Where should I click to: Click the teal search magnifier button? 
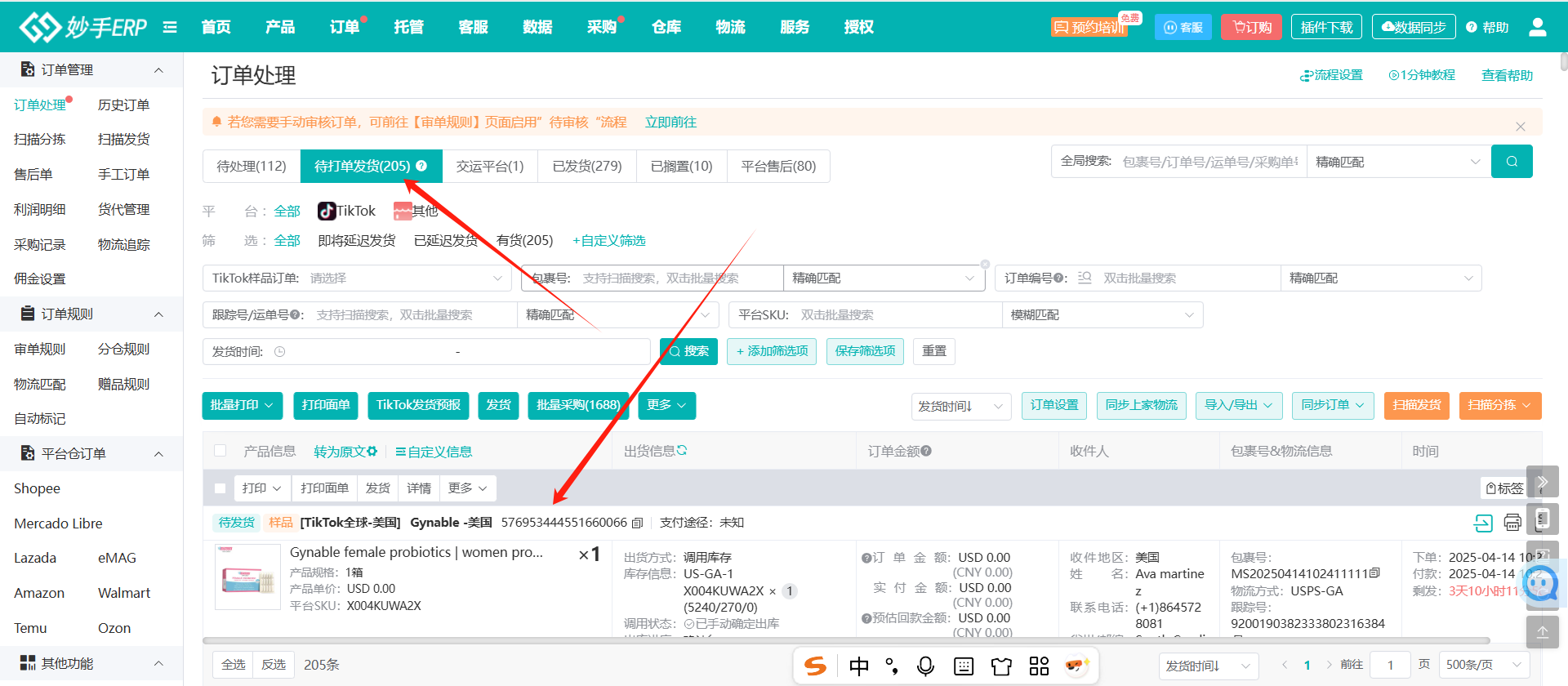(1512, 162)
